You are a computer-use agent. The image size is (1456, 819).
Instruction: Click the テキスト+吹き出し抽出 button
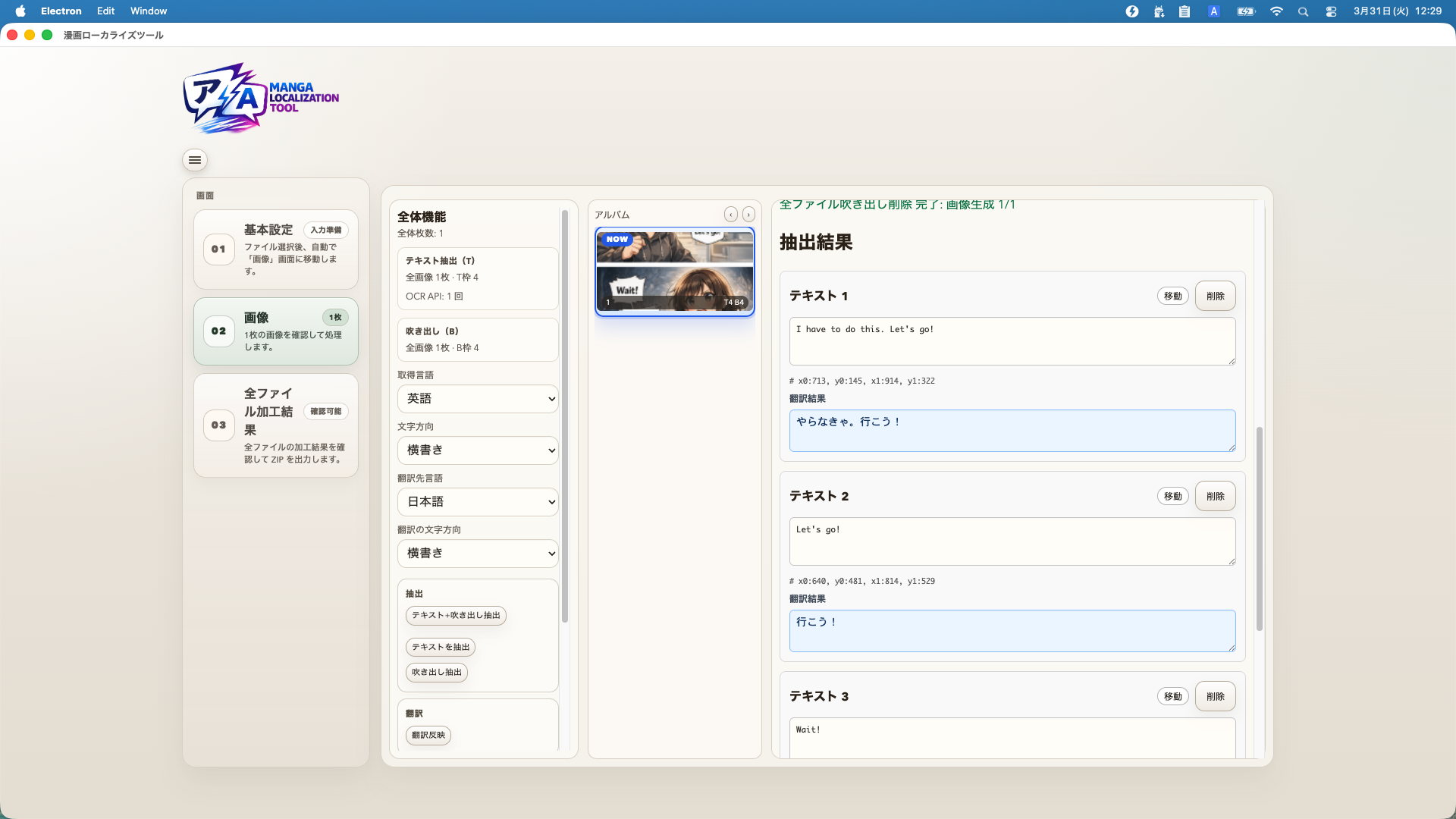tap(456, 616)
